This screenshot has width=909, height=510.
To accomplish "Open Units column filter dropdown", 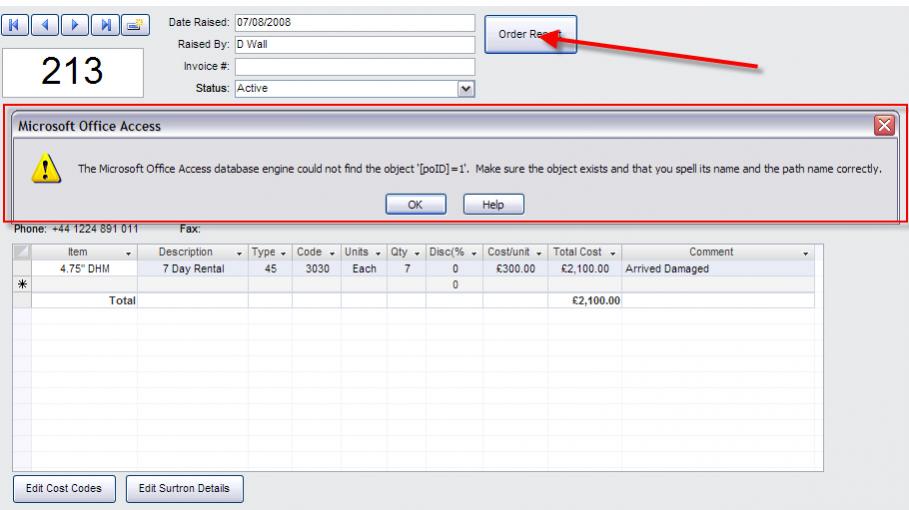I will coord(378,253).
